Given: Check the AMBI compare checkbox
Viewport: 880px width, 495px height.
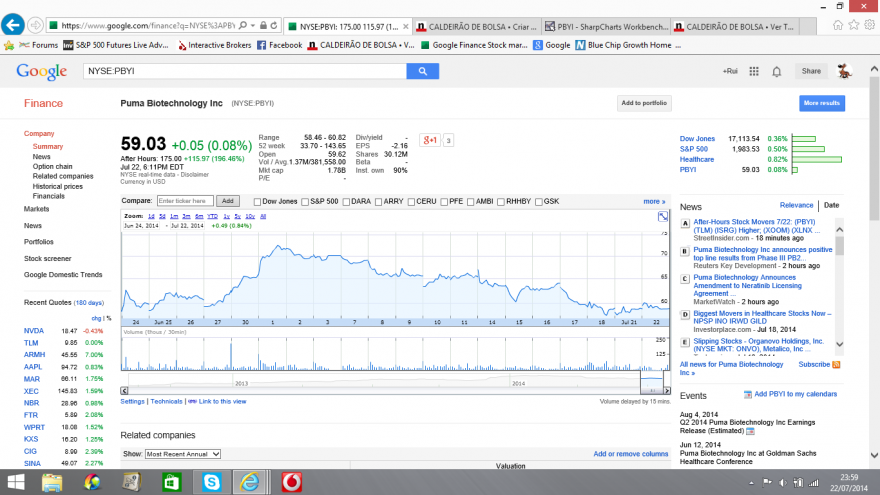Looking at the screenshot, I should tap(470, 201).
